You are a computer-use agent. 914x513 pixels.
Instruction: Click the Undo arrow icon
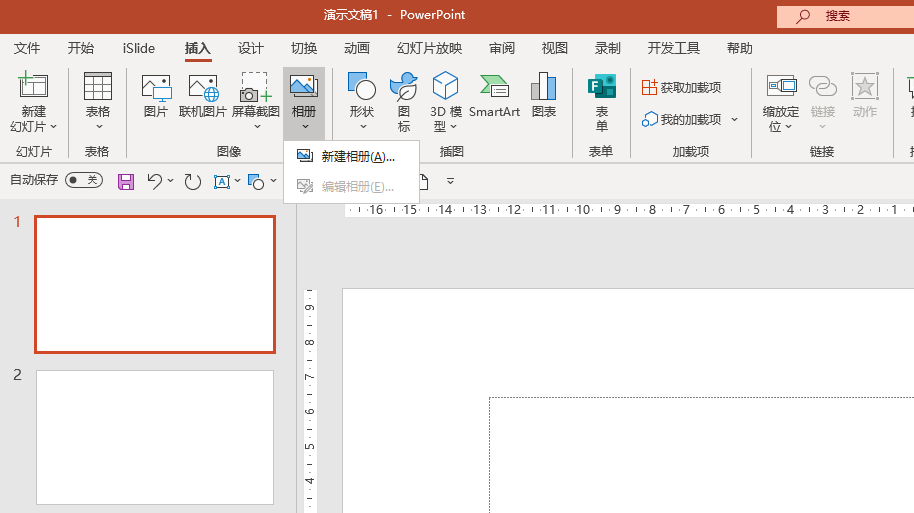(154, 181)
